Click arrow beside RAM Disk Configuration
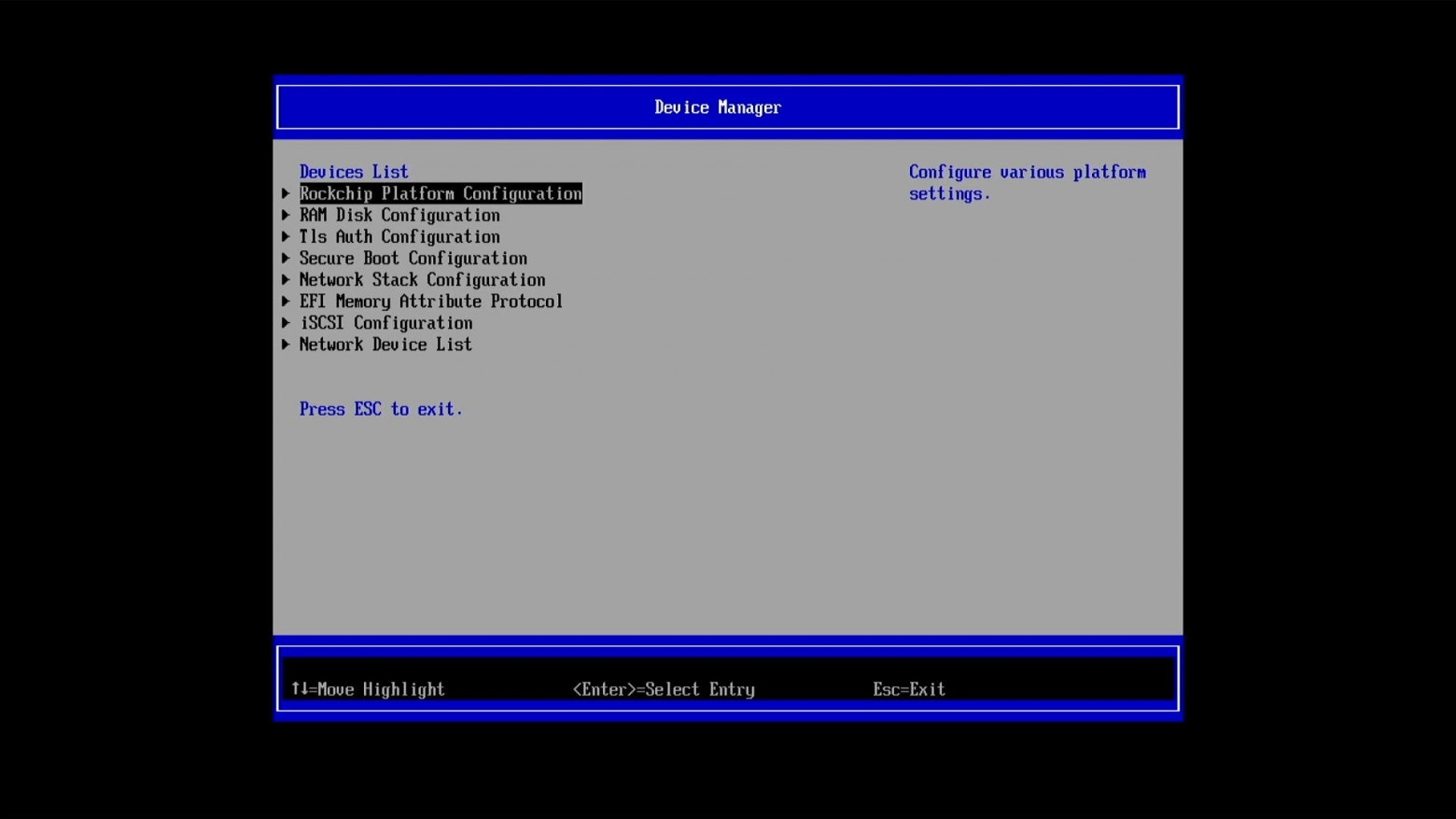The image size is (1456, 819). [287, 215]
